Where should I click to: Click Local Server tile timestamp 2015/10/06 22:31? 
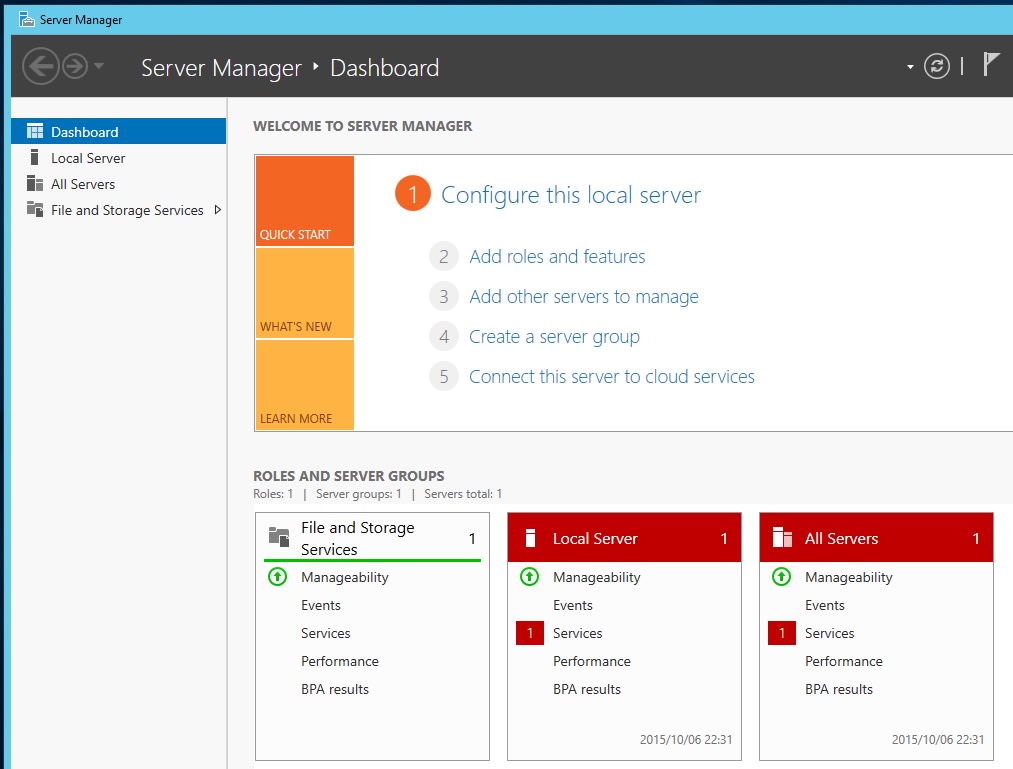pyautogui.click(x=686, y=739)
